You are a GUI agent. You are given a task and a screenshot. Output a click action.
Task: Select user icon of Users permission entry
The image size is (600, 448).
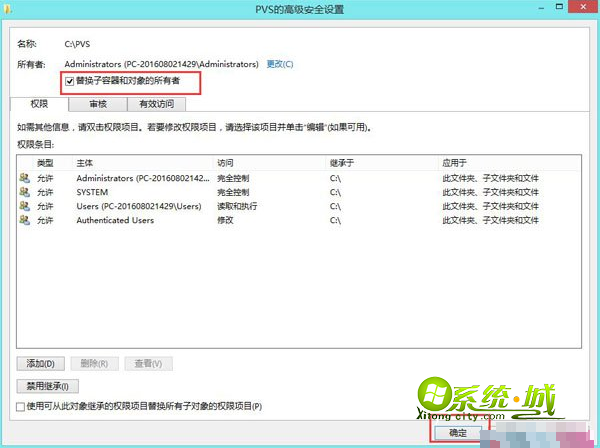(x=24, y=206)
